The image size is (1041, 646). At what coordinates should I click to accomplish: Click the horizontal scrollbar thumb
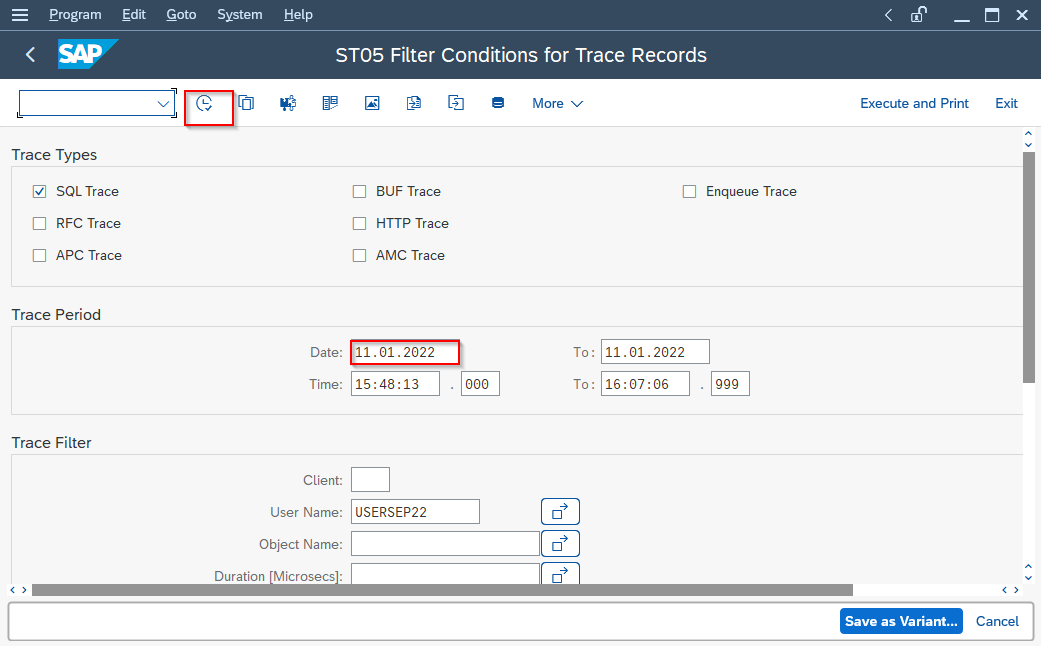[x=442, y=590]
